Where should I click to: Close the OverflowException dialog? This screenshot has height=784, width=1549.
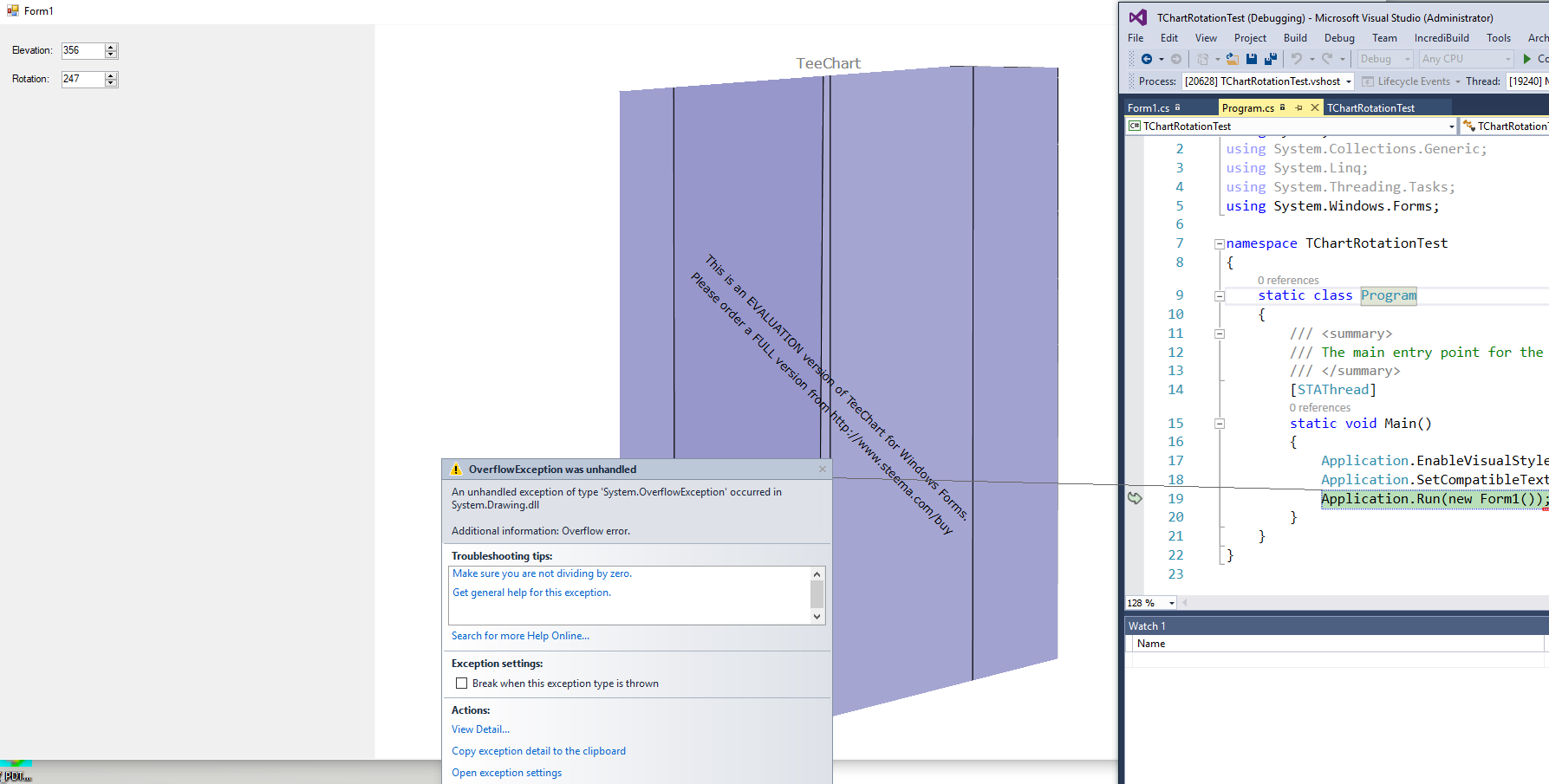(x=823, y=469)
